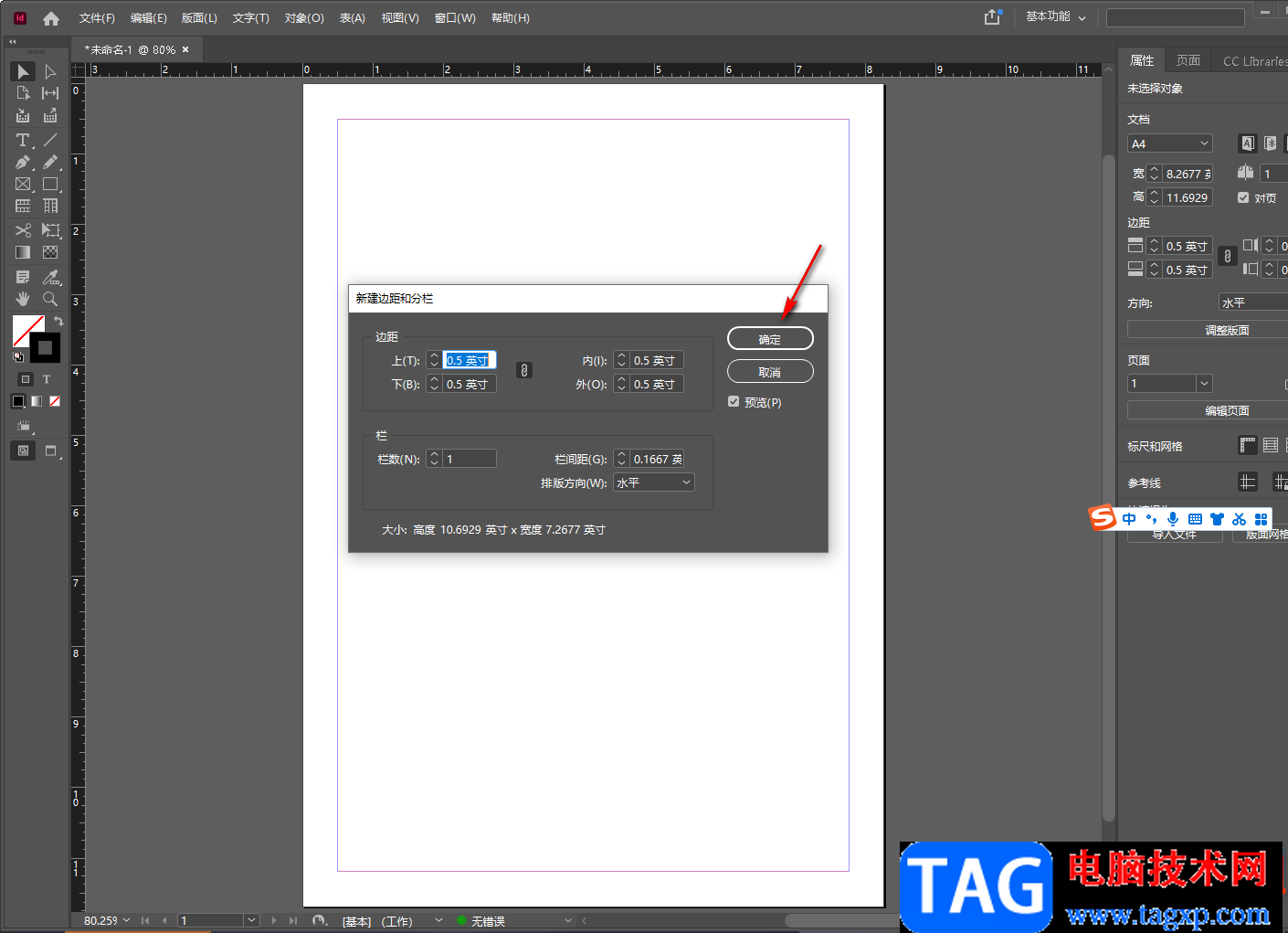
Task: Click the 确定 button
Action: click(x=770, y=339)
